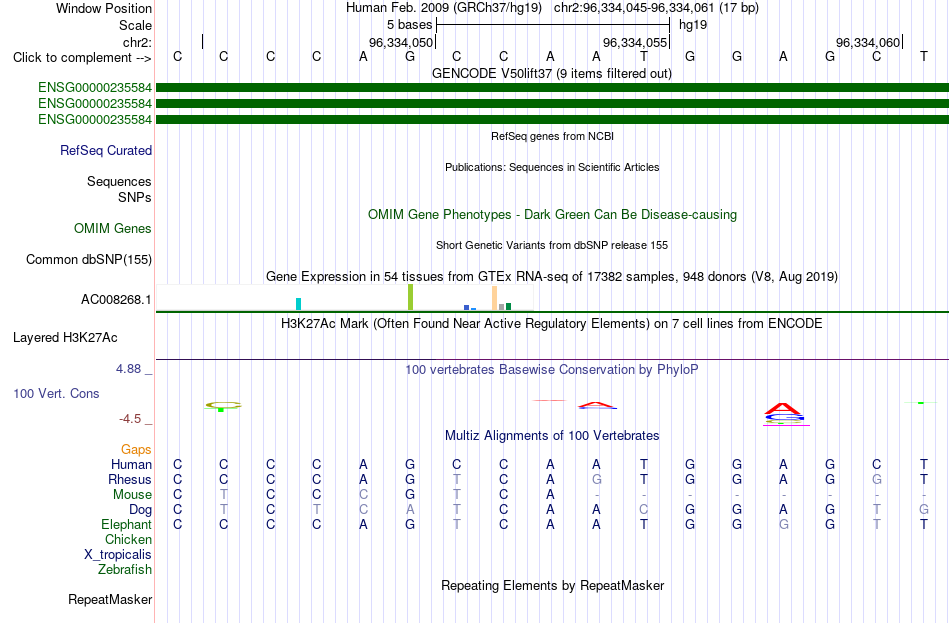Click the 'Click to complement -->' label
Viewport: 950px width, 623px height.
coord(82,58)
